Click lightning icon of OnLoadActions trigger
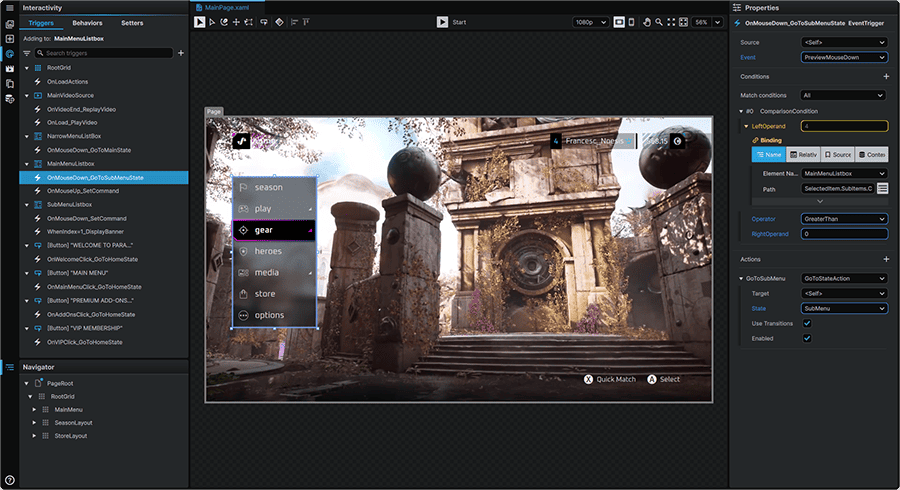The height and width of the screenshot is (490, 900). point(37,81)
